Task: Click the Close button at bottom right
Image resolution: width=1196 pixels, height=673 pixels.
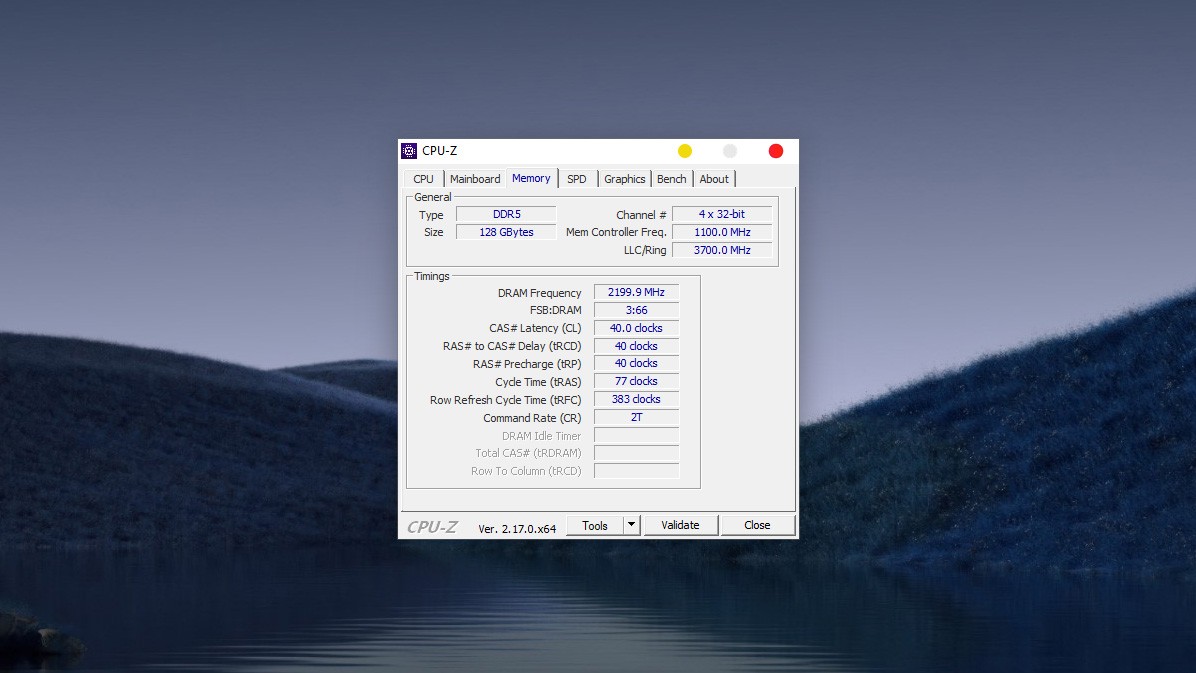Action: tap(757, 525)
